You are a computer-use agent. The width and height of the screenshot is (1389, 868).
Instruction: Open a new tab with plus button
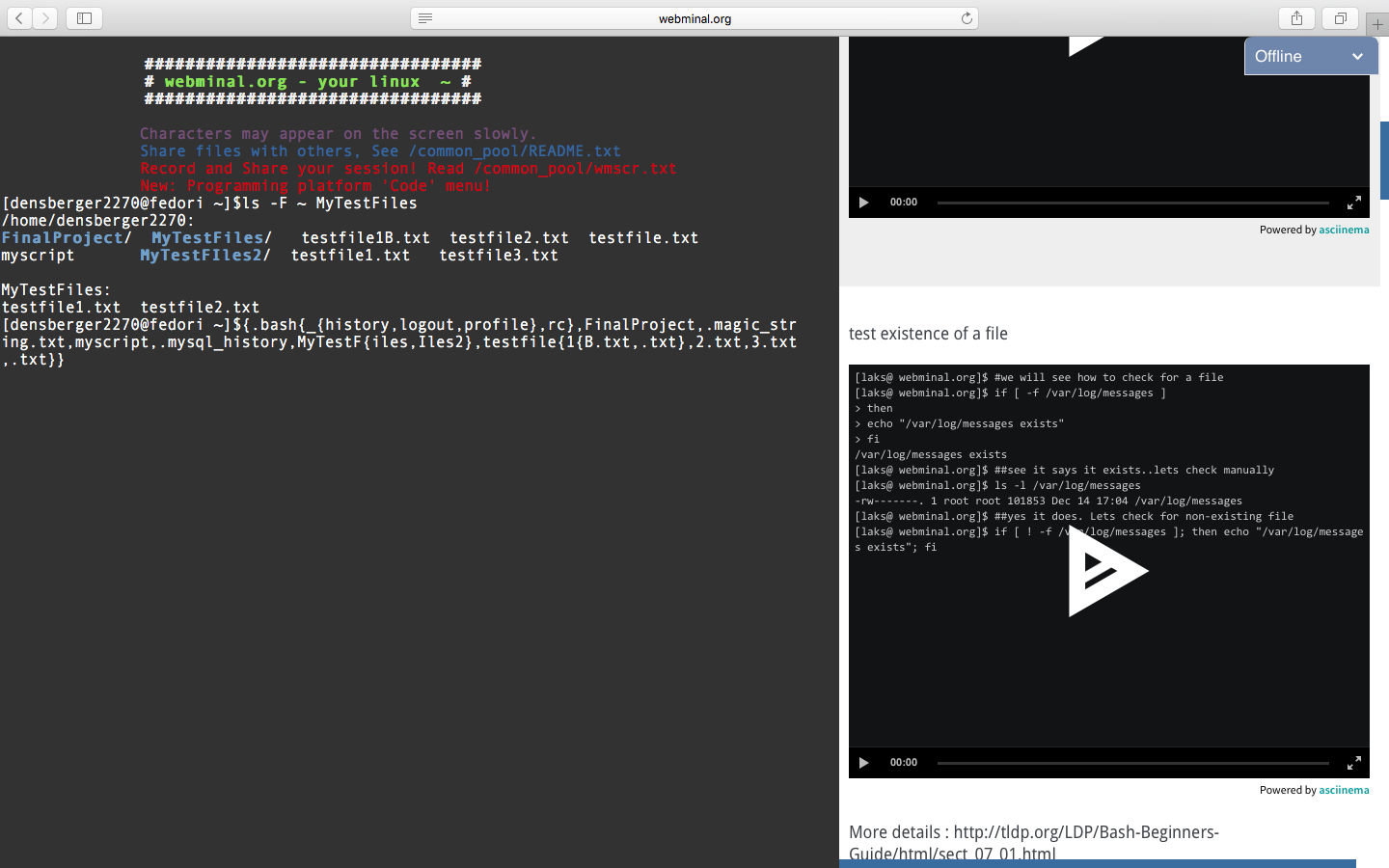tap(1377, 24)
